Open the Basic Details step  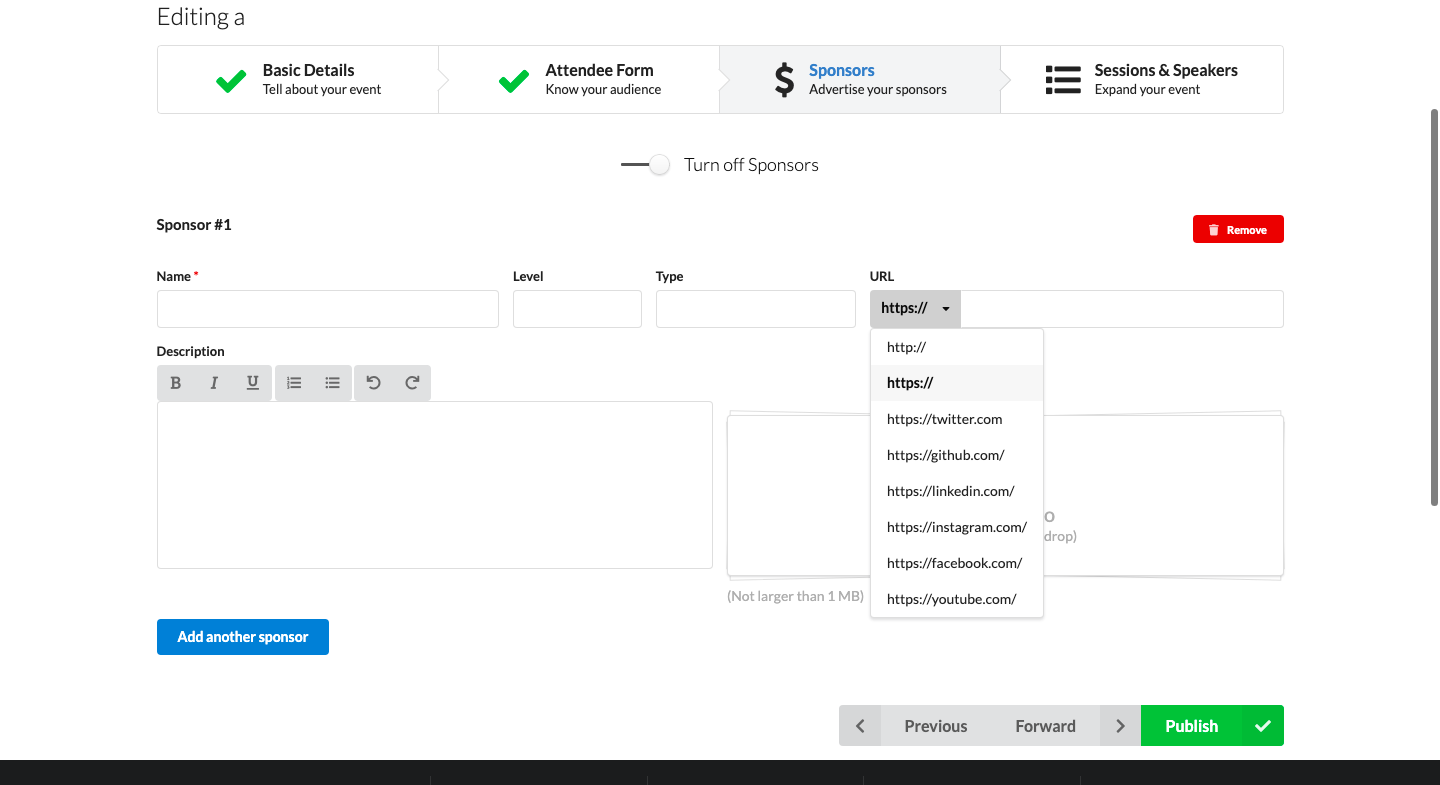(x=298, y=79)
